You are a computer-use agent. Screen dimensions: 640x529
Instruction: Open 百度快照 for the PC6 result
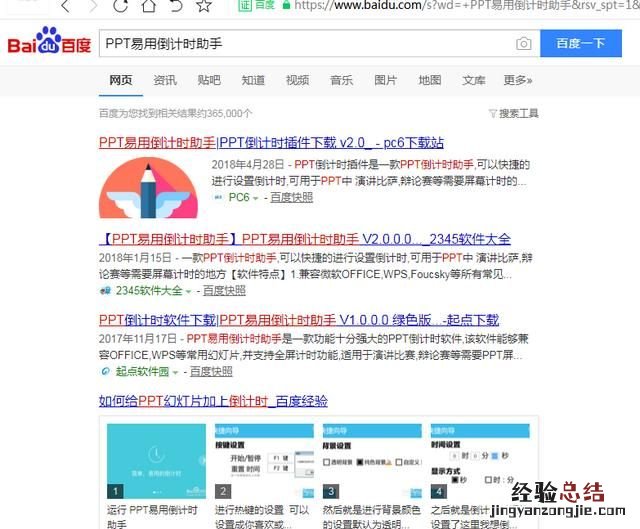pyautogui.click(x=291, y=198)
